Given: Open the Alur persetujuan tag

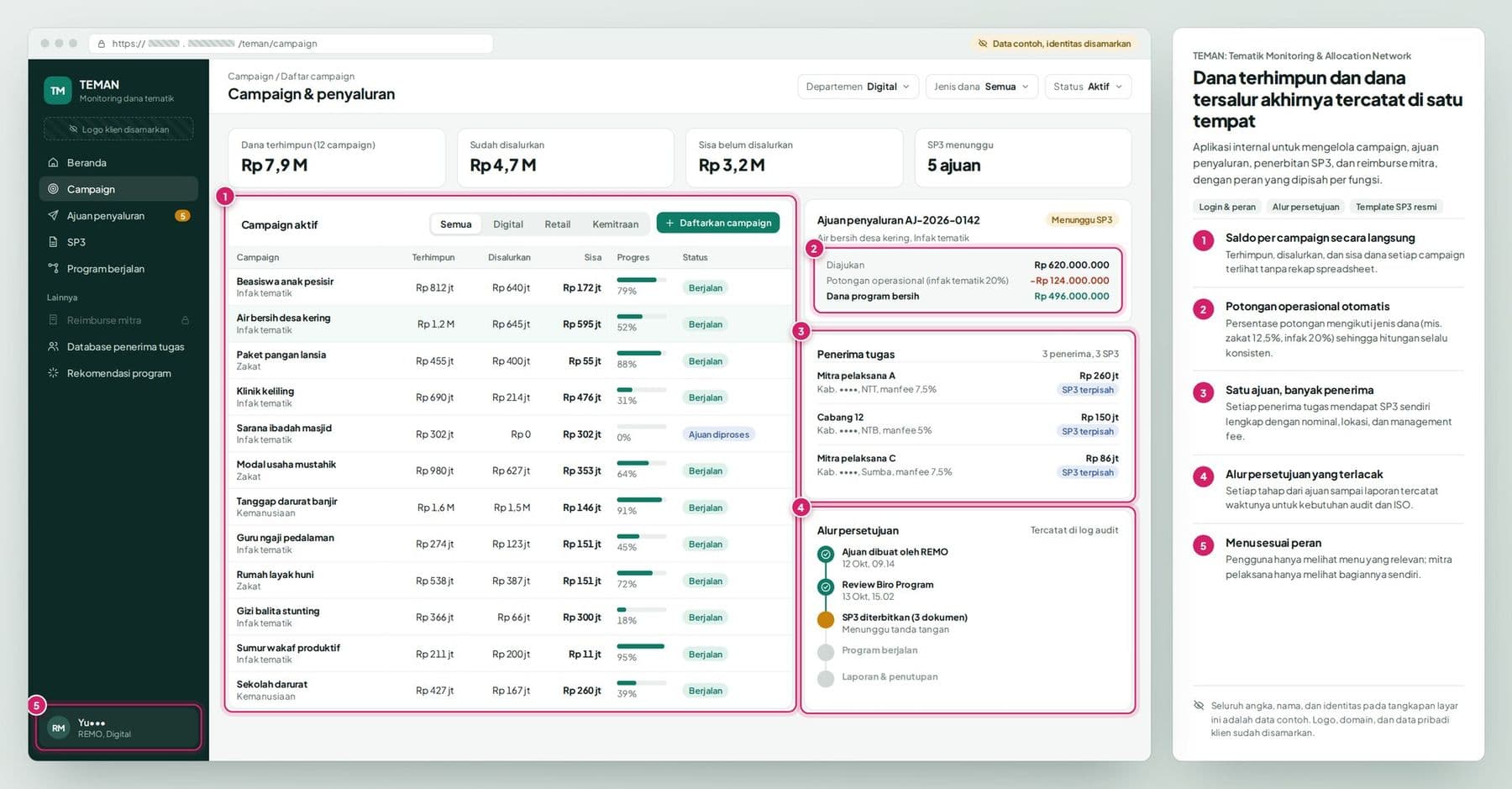Looking at the screenshot, I should click(1305, 207).
